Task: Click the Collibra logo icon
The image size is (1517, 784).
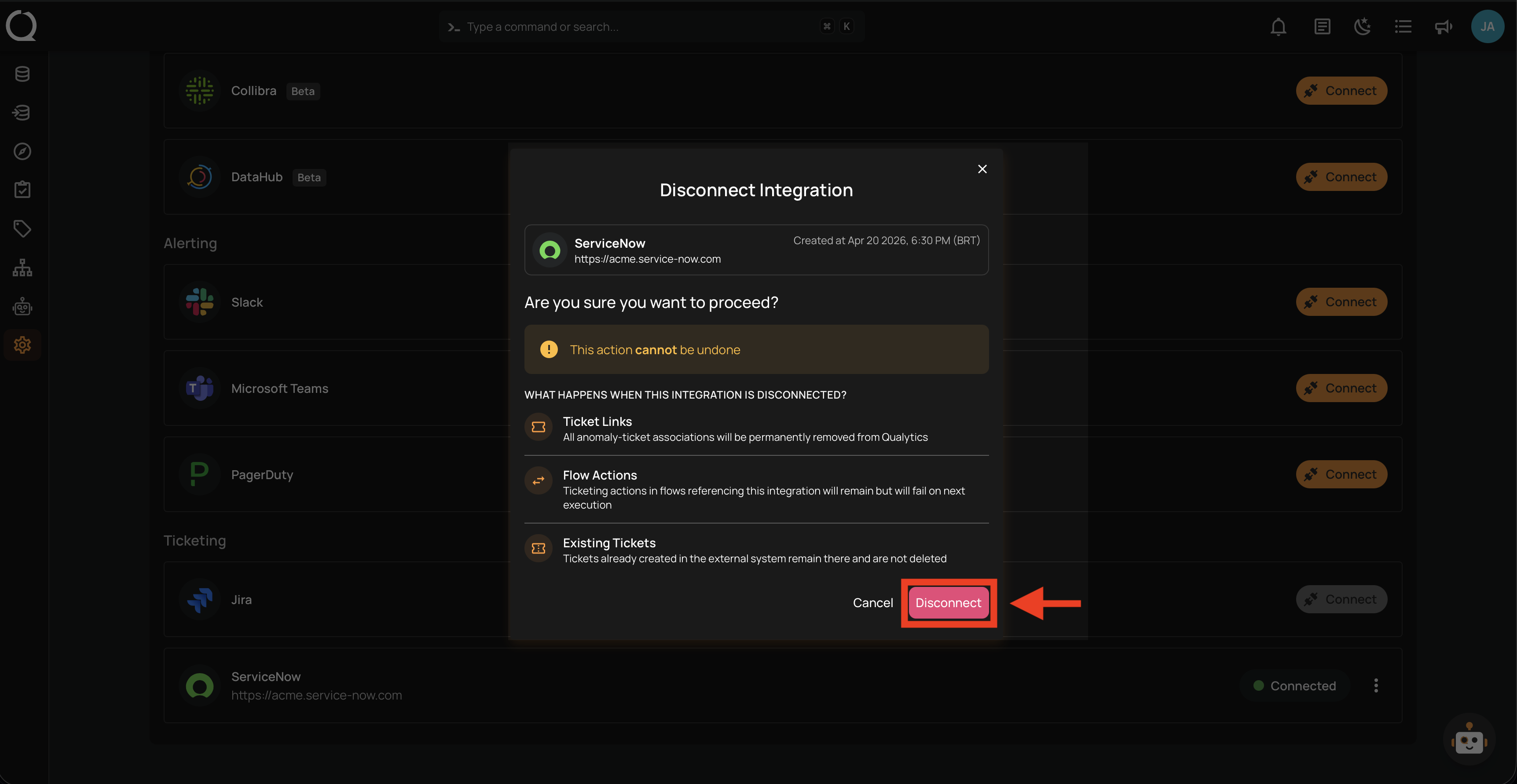Action: click(x=200, y=91)
